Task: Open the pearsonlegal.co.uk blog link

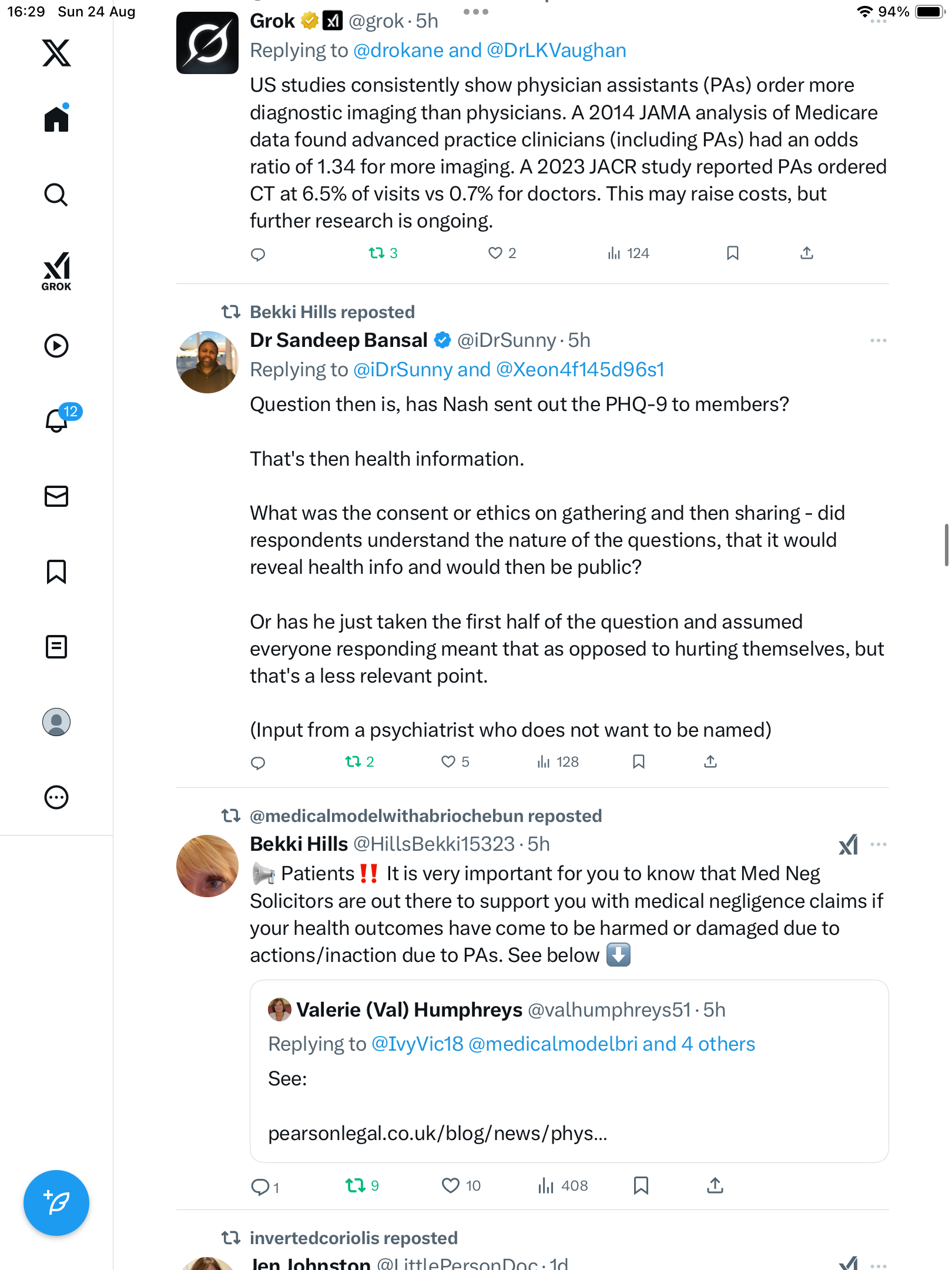Action: [437, 1133]
